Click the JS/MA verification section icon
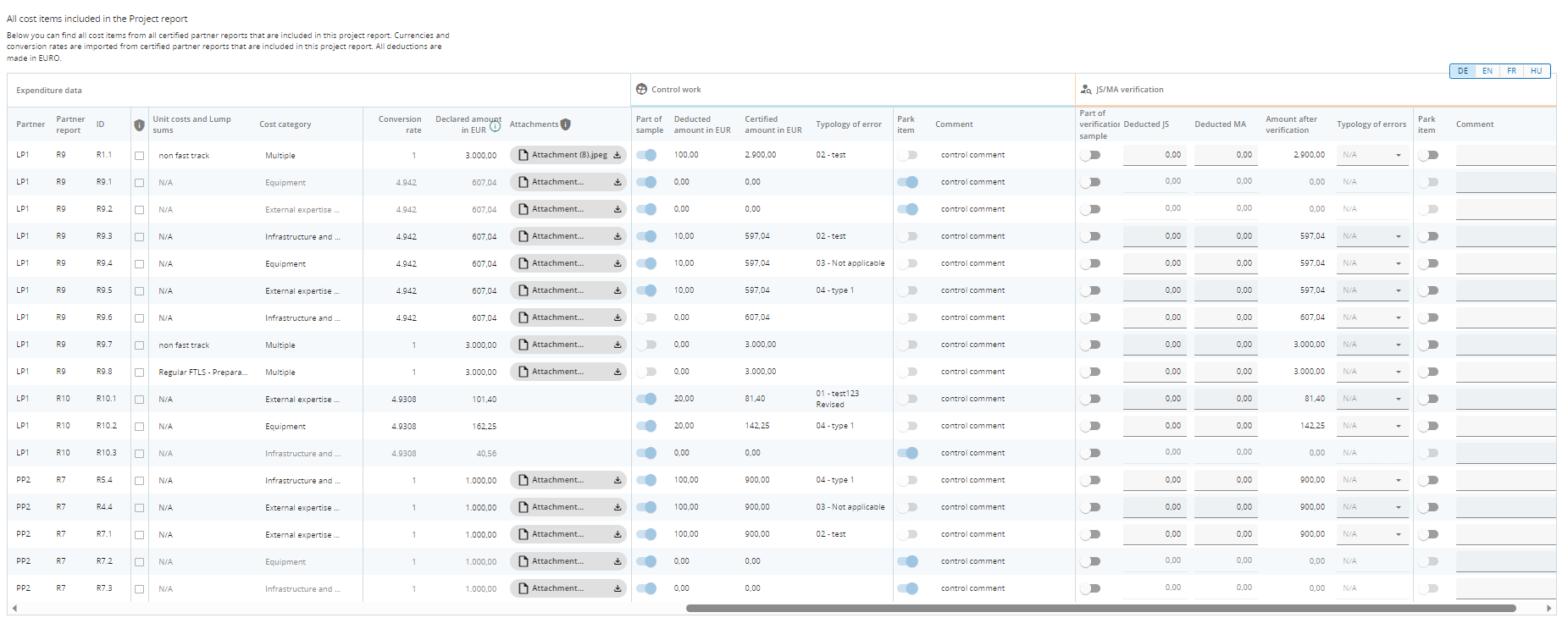The image size is (1568, 618). [x=1086, y=89]
